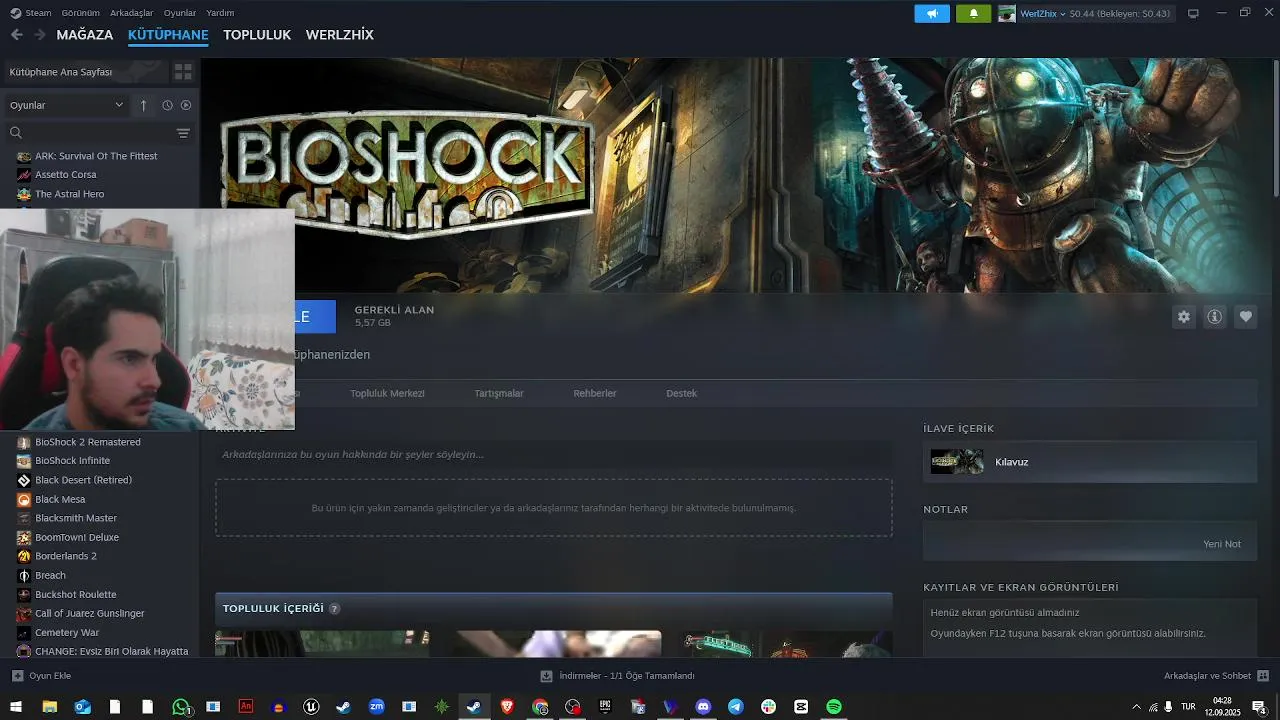The width and height of the screenshot is (1280, 720).
Task: Go back with the left arrow
Action: [x=16, y=35]
